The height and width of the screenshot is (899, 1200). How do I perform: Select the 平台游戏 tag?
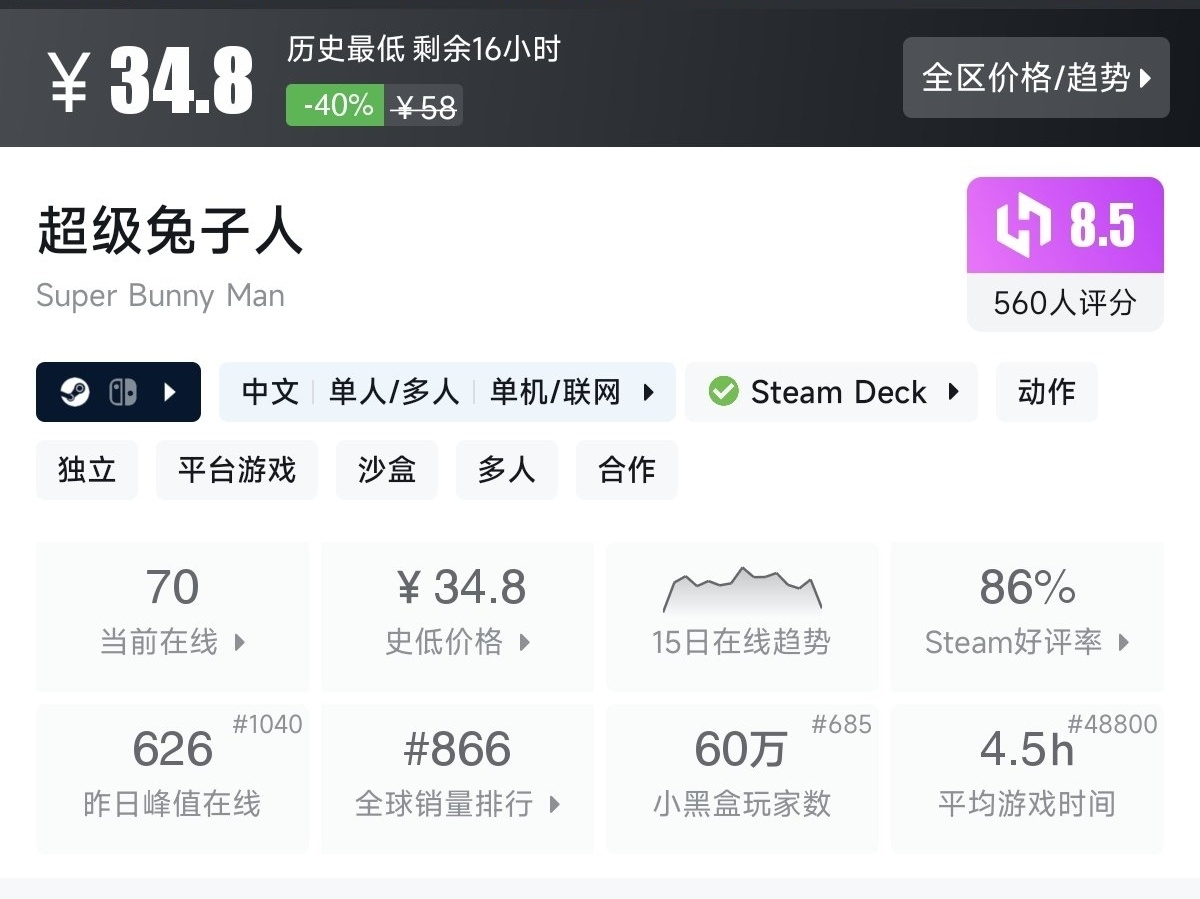coord(237,470)
